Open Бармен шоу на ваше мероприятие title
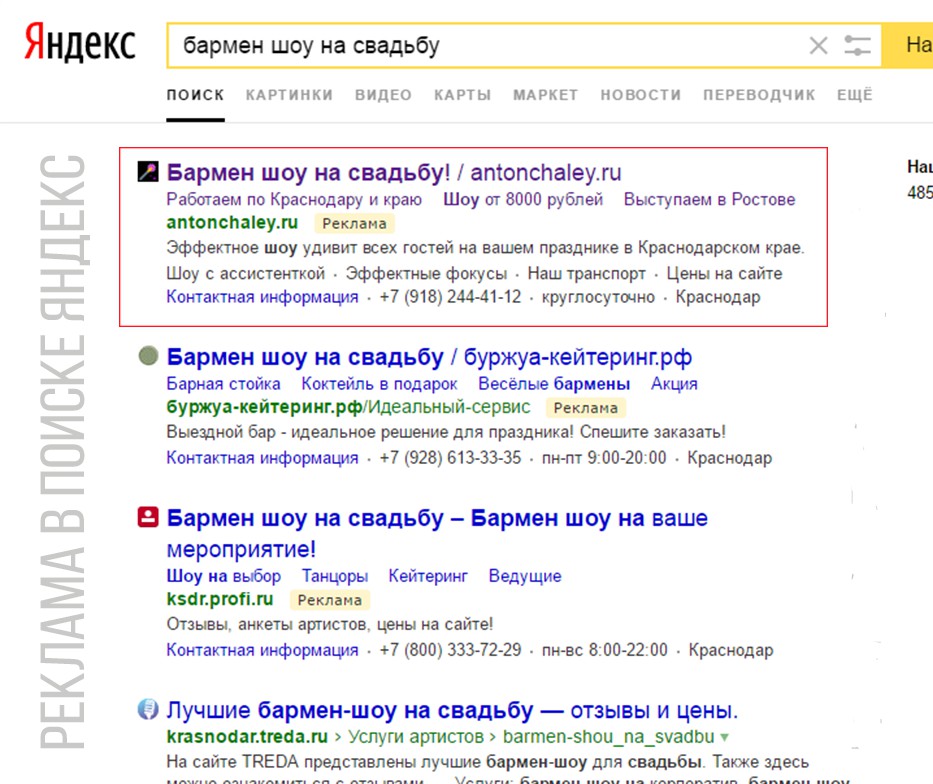933x784 pixels. click(x=437, y=533)
